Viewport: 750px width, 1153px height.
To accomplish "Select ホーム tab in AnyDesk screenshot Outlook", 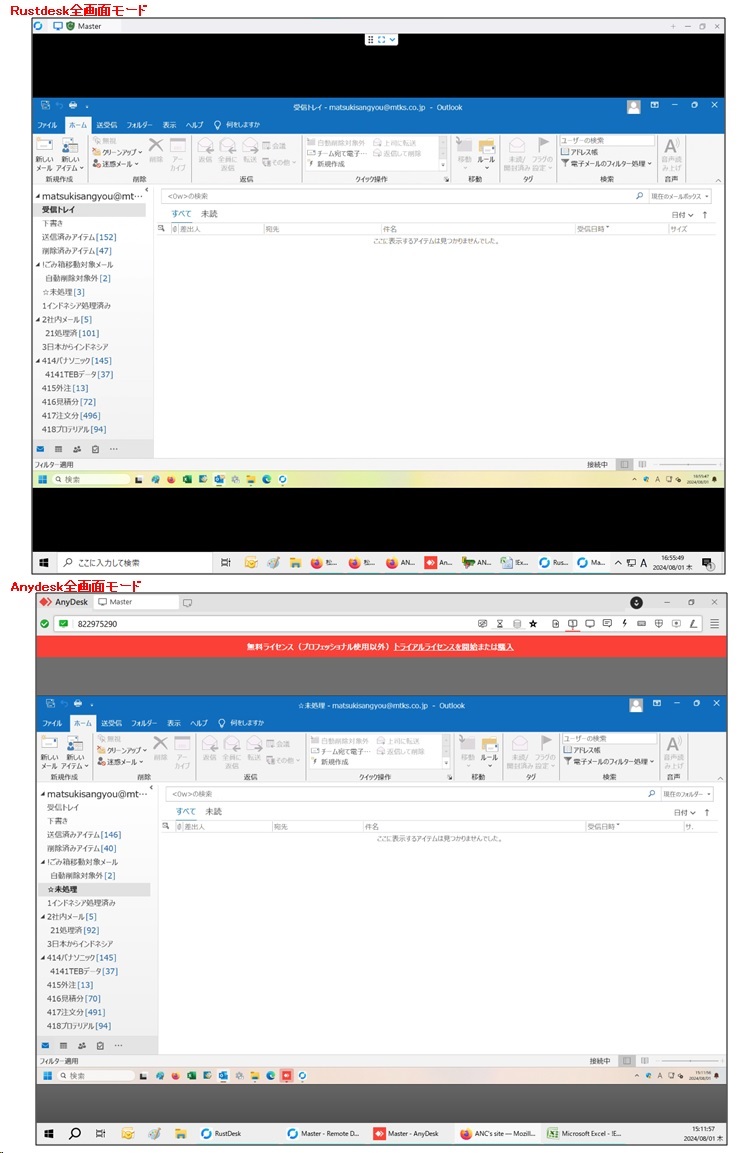I will click(82, 723).
